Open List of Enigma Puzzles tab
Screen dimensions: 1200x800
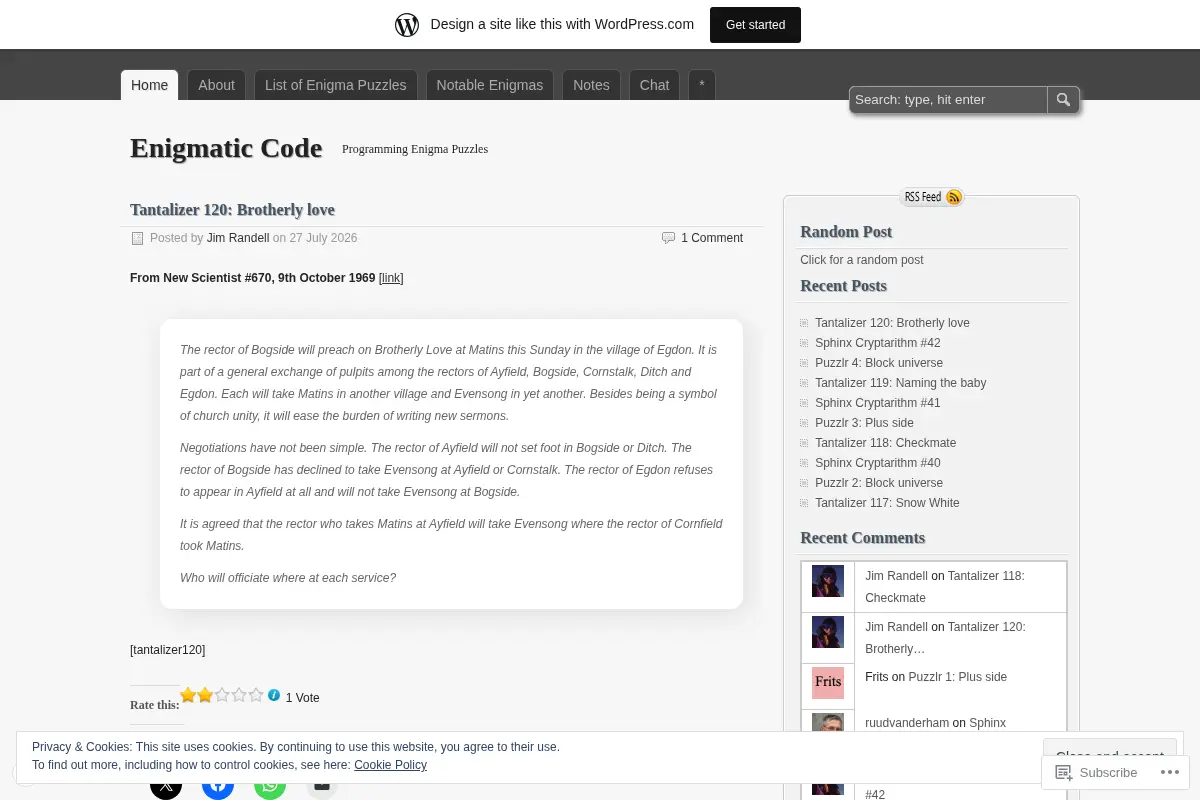336,85
